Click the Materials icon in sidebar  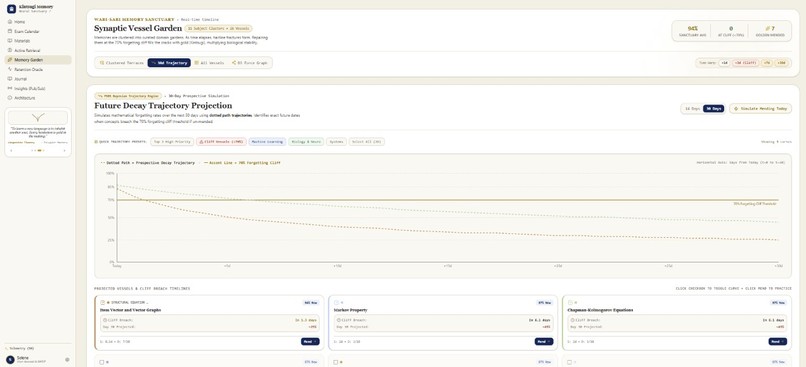(10, 41)
